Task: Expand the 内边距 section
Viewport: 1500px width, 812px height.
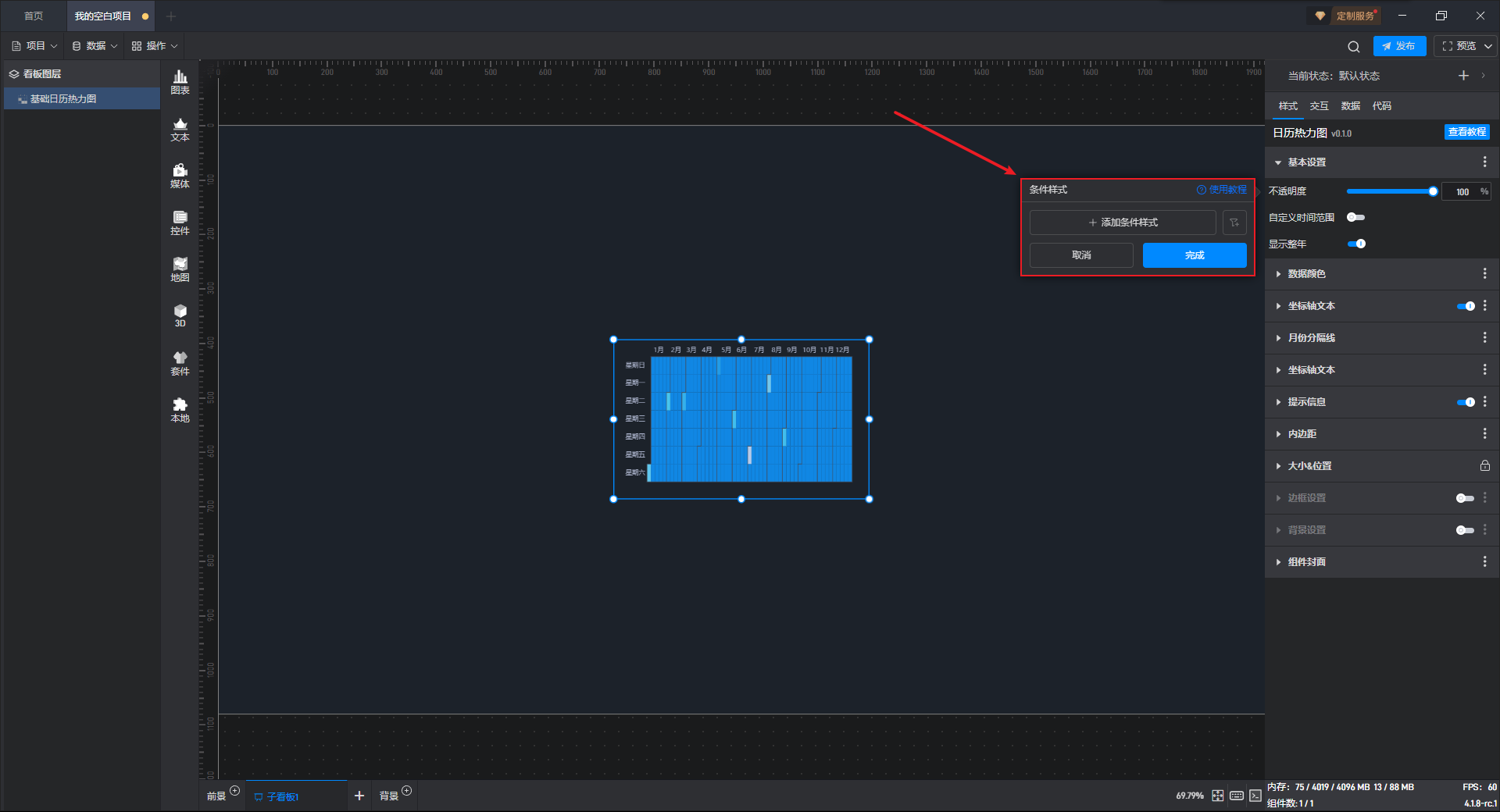Action: pos(1278,434)
